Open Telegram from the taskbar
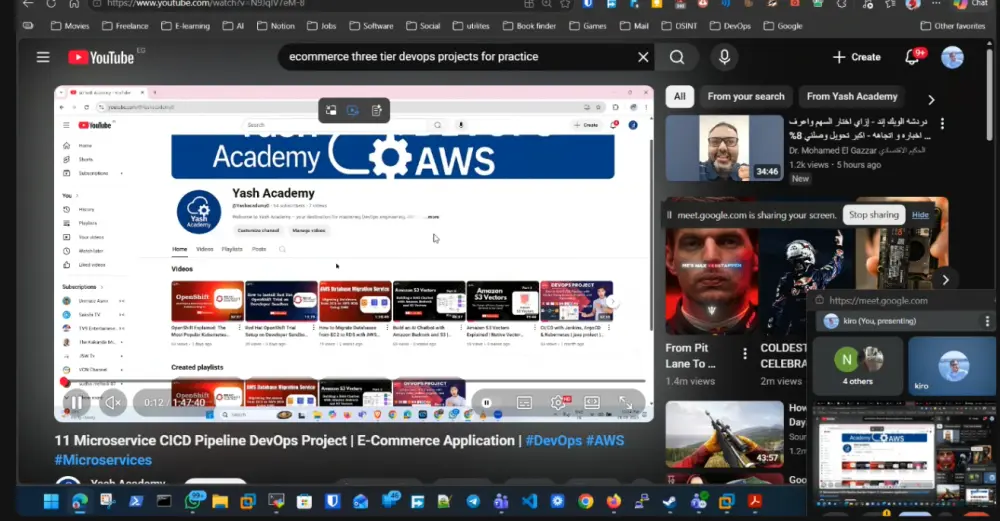 point(473,502)
